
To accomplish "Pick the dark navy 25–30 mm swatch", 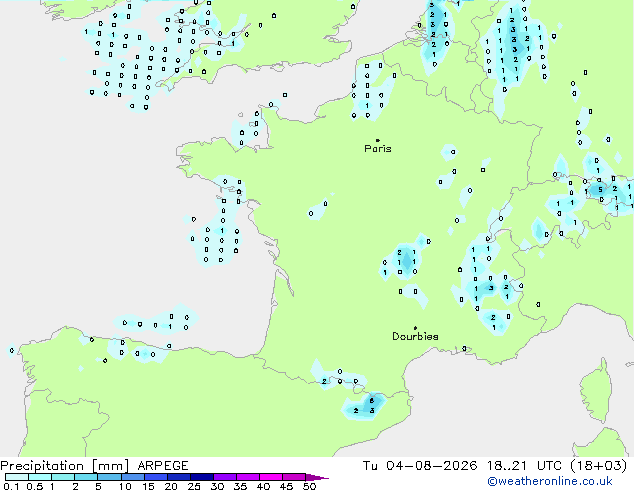I will click(x=202, y=477).
